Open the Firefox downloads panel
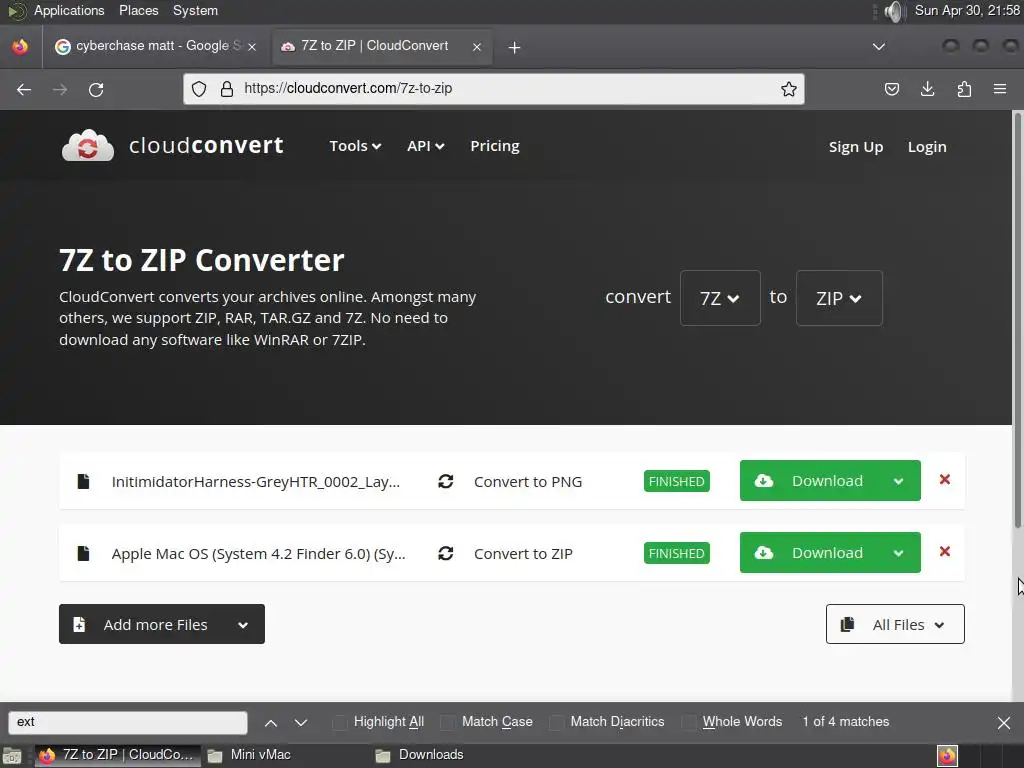1024x768 pixels. click(x=927, y=89)
